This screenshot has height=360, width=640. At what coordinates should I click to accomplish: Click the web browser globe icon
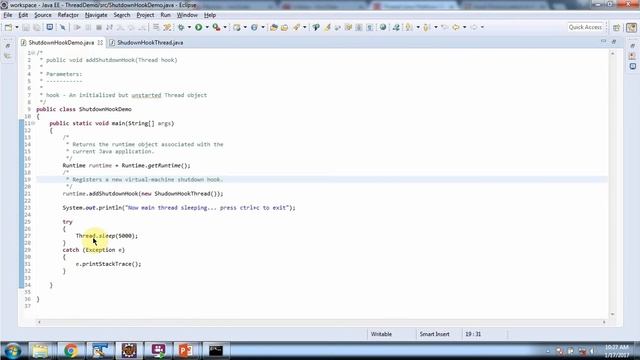click(383, 27)
